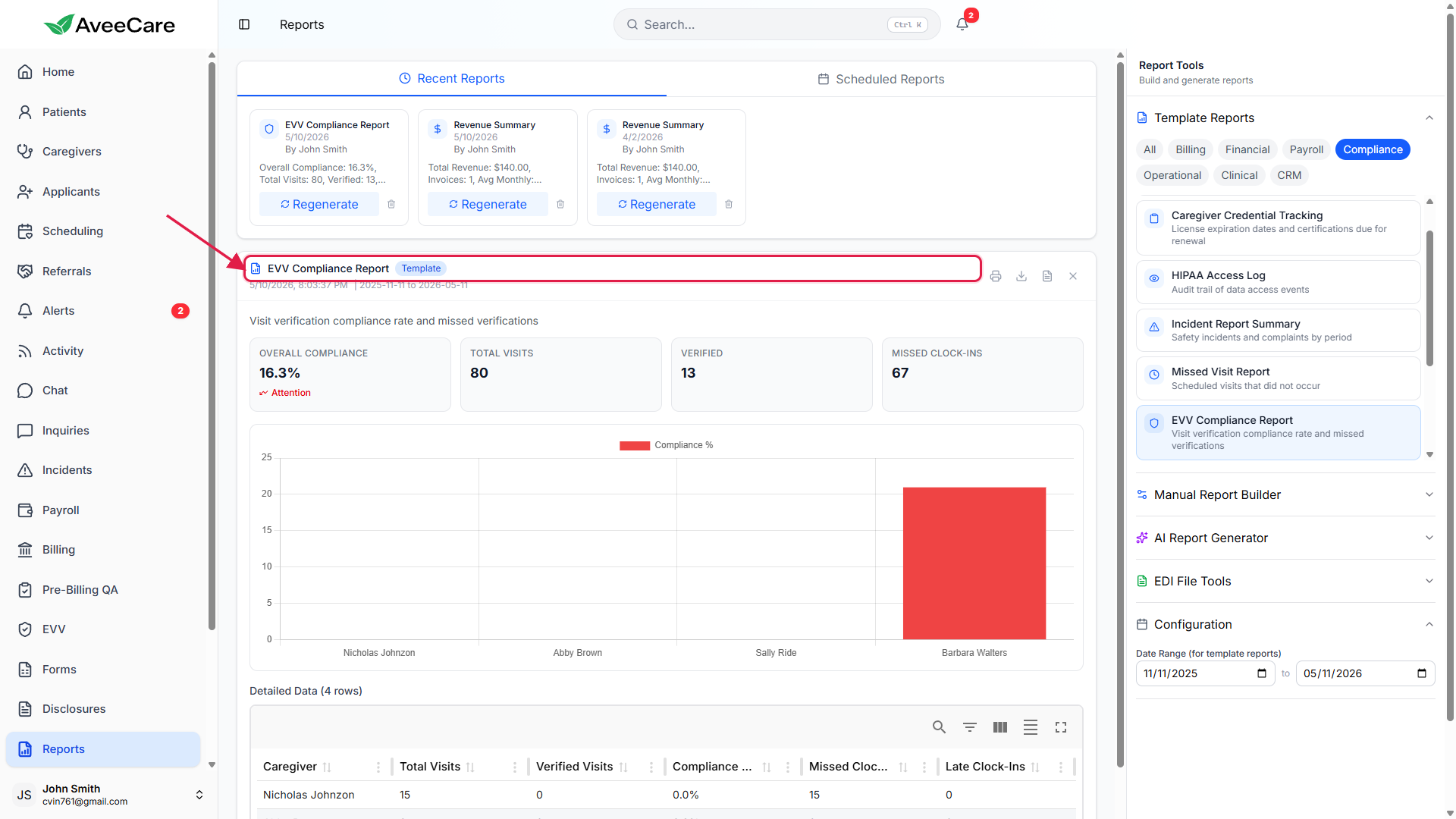Toggle the sidebar collapse icon

[x=244, y=24]
